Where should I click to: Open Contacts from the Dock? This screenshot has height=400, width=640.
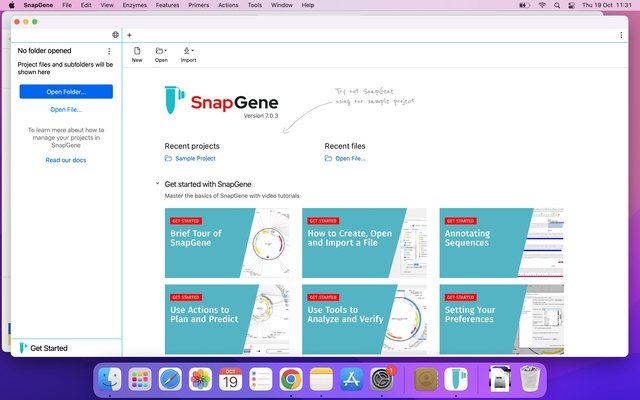point(426,379)
